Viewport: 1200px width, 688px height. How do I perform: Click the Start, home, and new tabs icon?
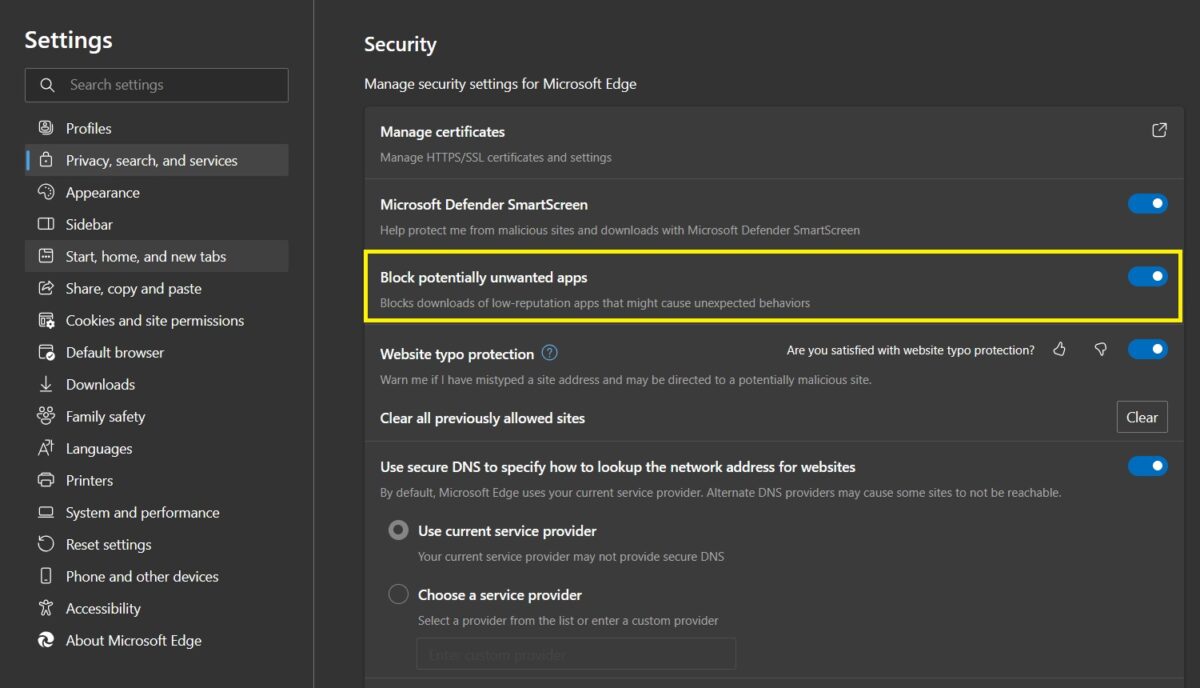tap(46, 256)
